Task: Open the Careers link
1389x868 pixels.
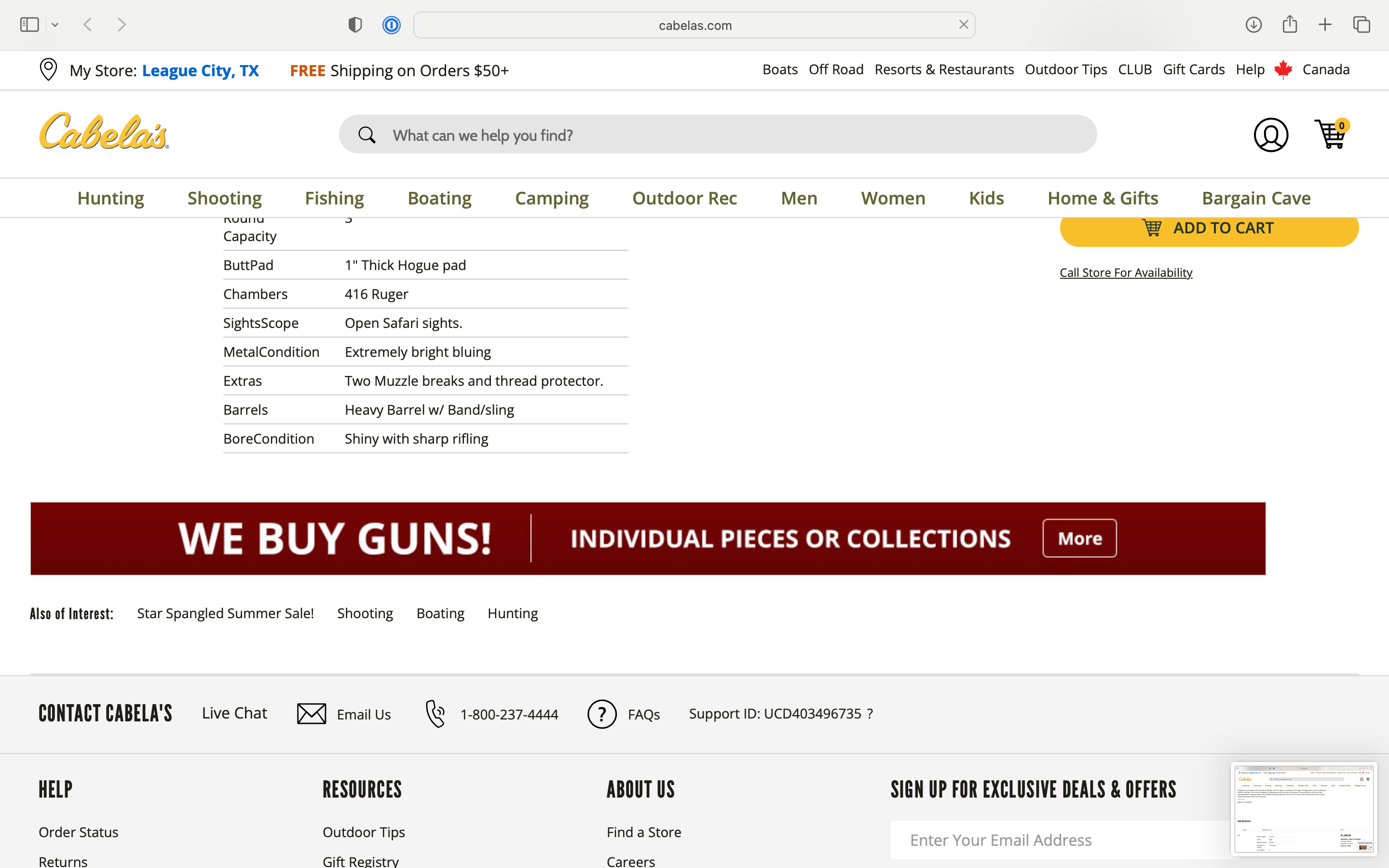Action: click(630, 861)
